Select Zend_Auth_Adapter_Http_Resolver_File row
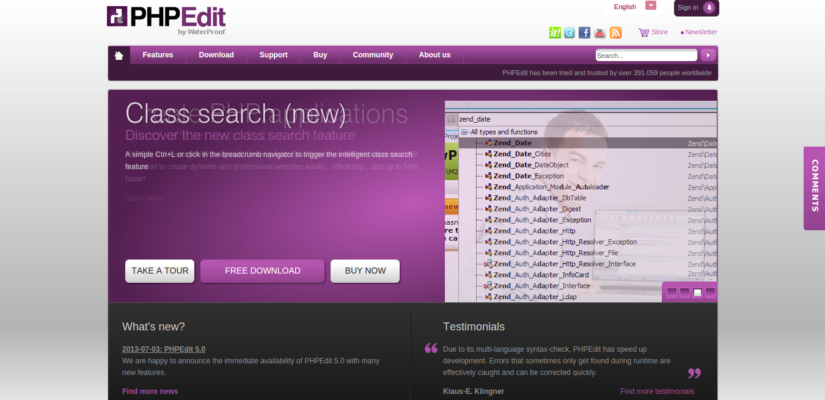The height and width of the screenshot is (400, 825). pyautogui.click(x=588, y=253)
